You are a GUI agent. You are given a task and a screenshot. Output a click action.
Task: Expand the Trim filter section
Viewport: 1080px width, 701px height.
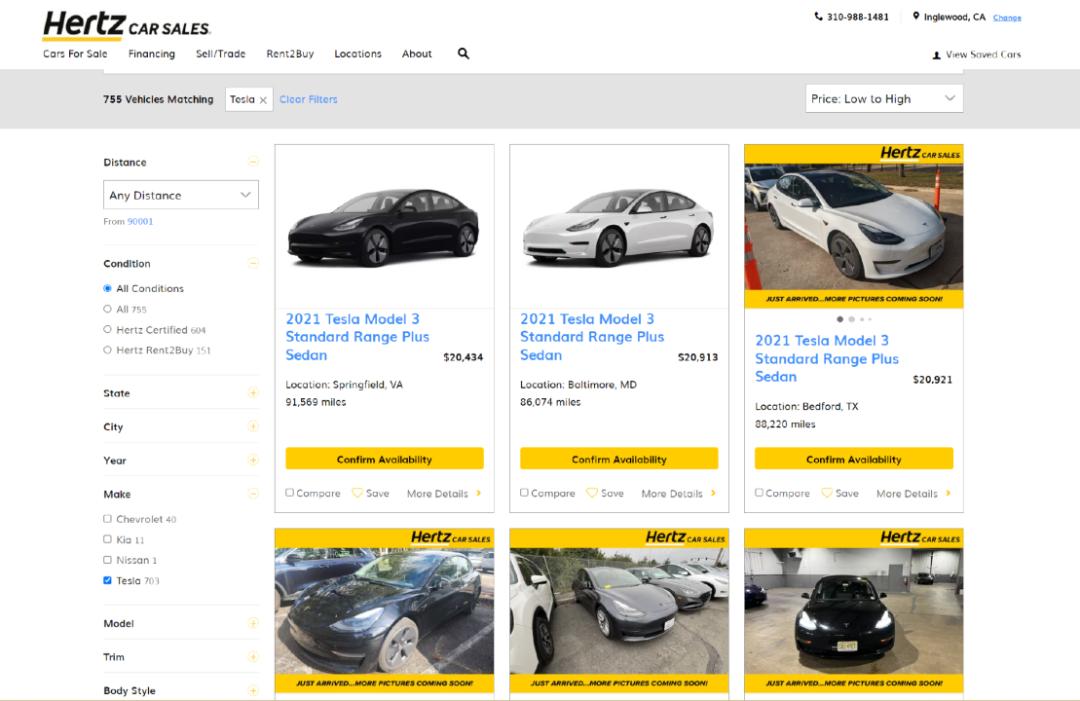253,657
